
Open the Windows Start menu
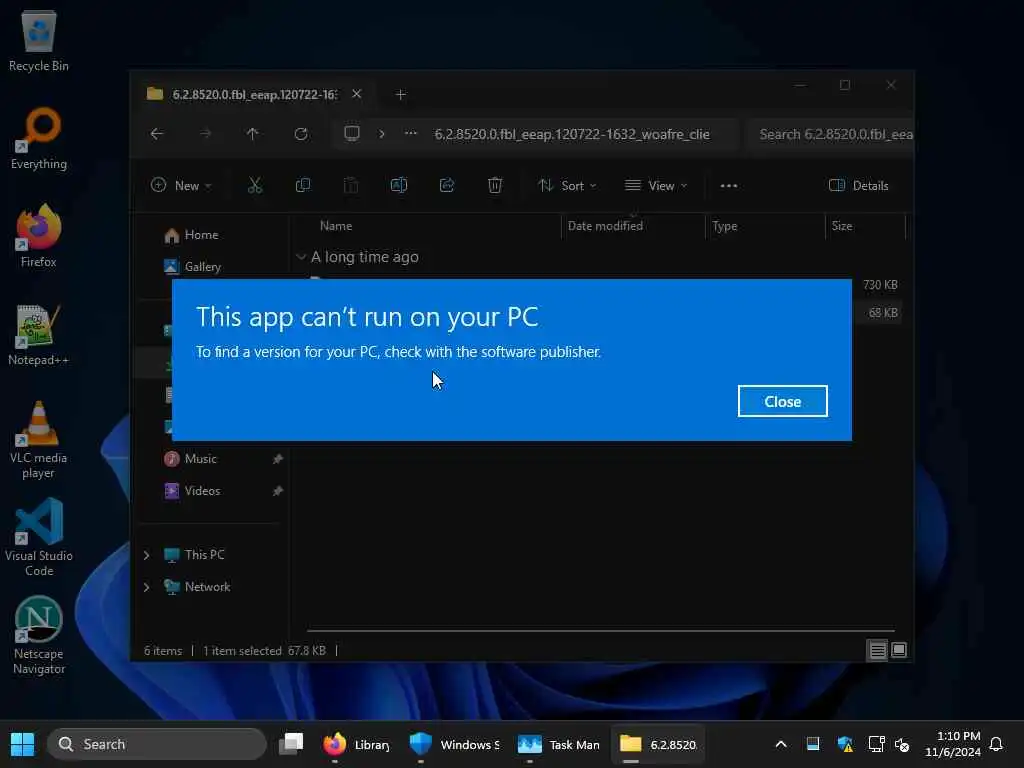click(22, 744)
